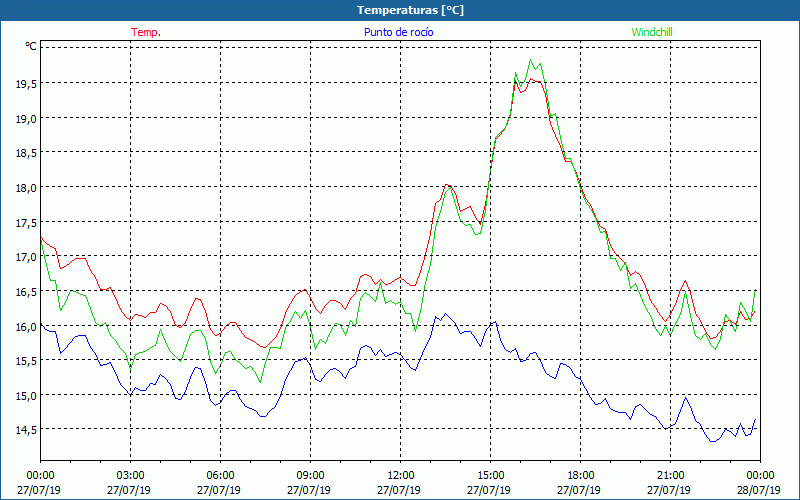This screenshot has height=500, width=800.
Task: Click the '°C' unit label on axis
Action: pyautogui.click(x=31, y=46)
